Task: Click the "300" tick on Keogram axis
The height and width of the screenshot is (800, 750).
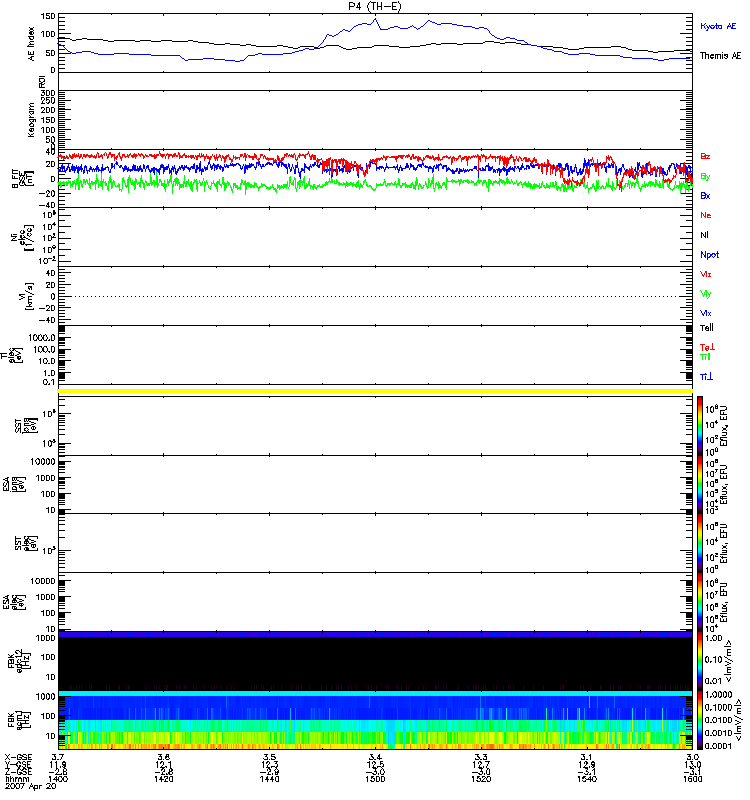Action: (x=48, y=93)
